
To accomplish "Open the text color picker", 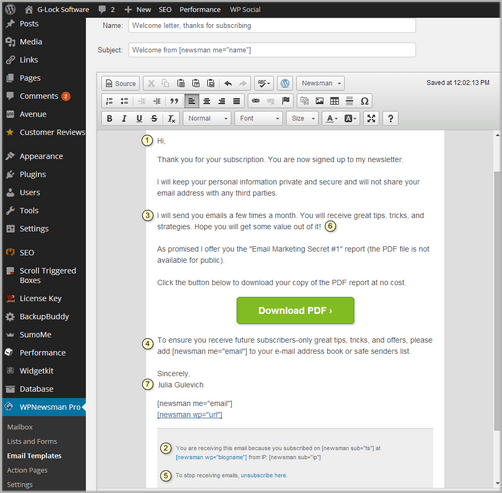I will tap(332, 118).
